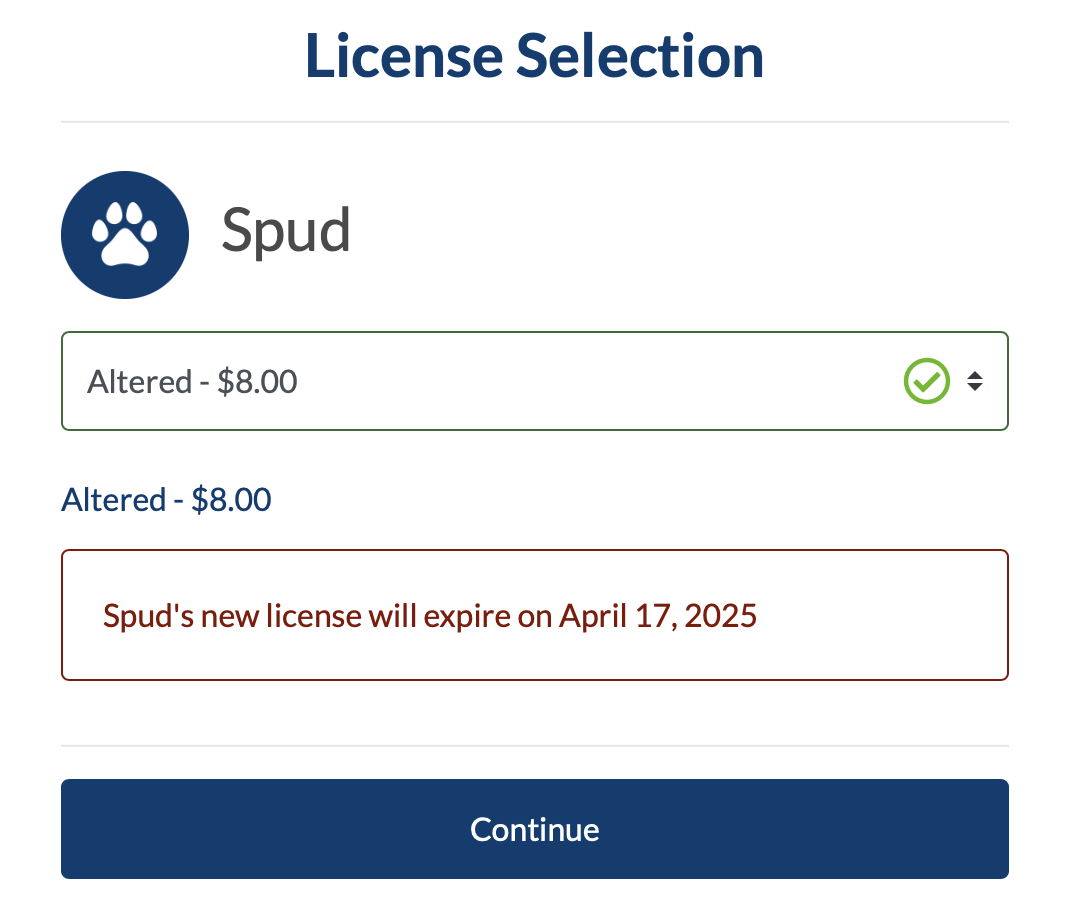Click the checkmark confirming the license choice
Screen dimensions: 1072x918
[926, 381]
